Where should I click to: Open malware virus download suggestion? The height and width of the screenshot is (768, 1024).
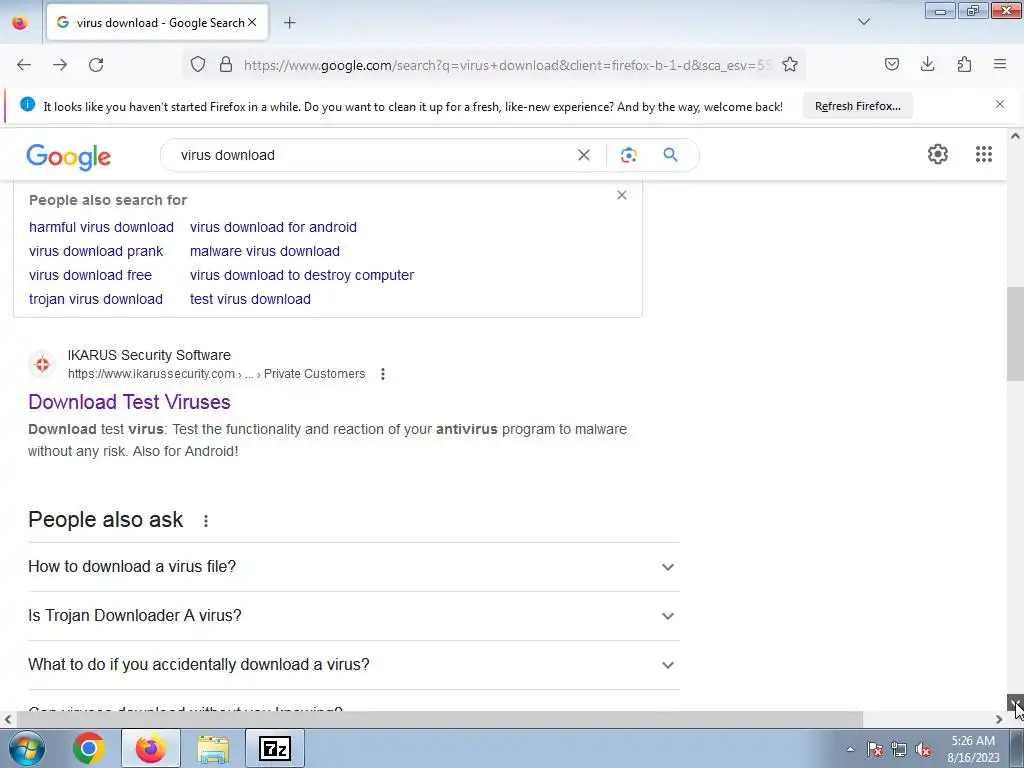264,251
